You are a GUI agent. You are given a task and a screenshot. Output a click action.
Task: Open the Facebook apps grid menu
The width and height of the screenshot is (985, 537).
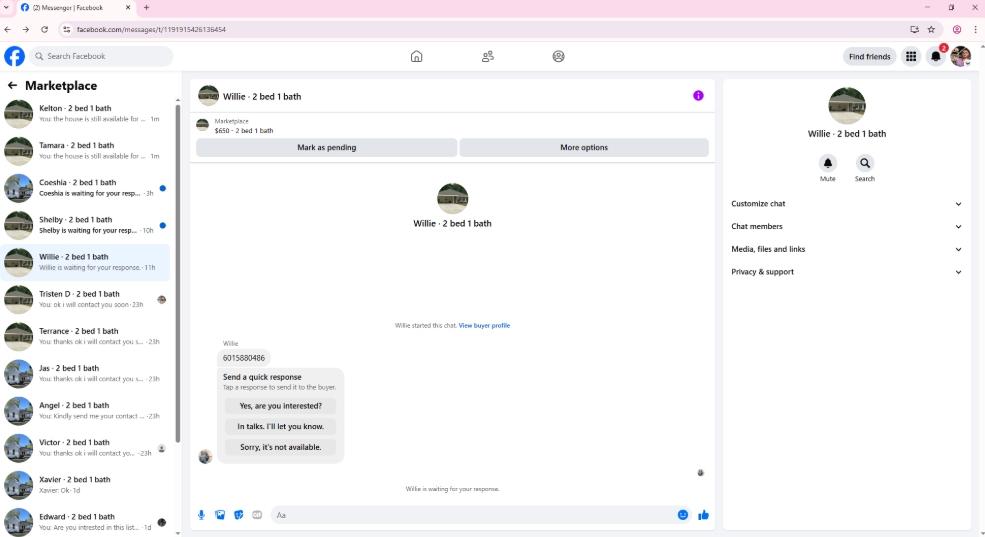tap(911, 57)
